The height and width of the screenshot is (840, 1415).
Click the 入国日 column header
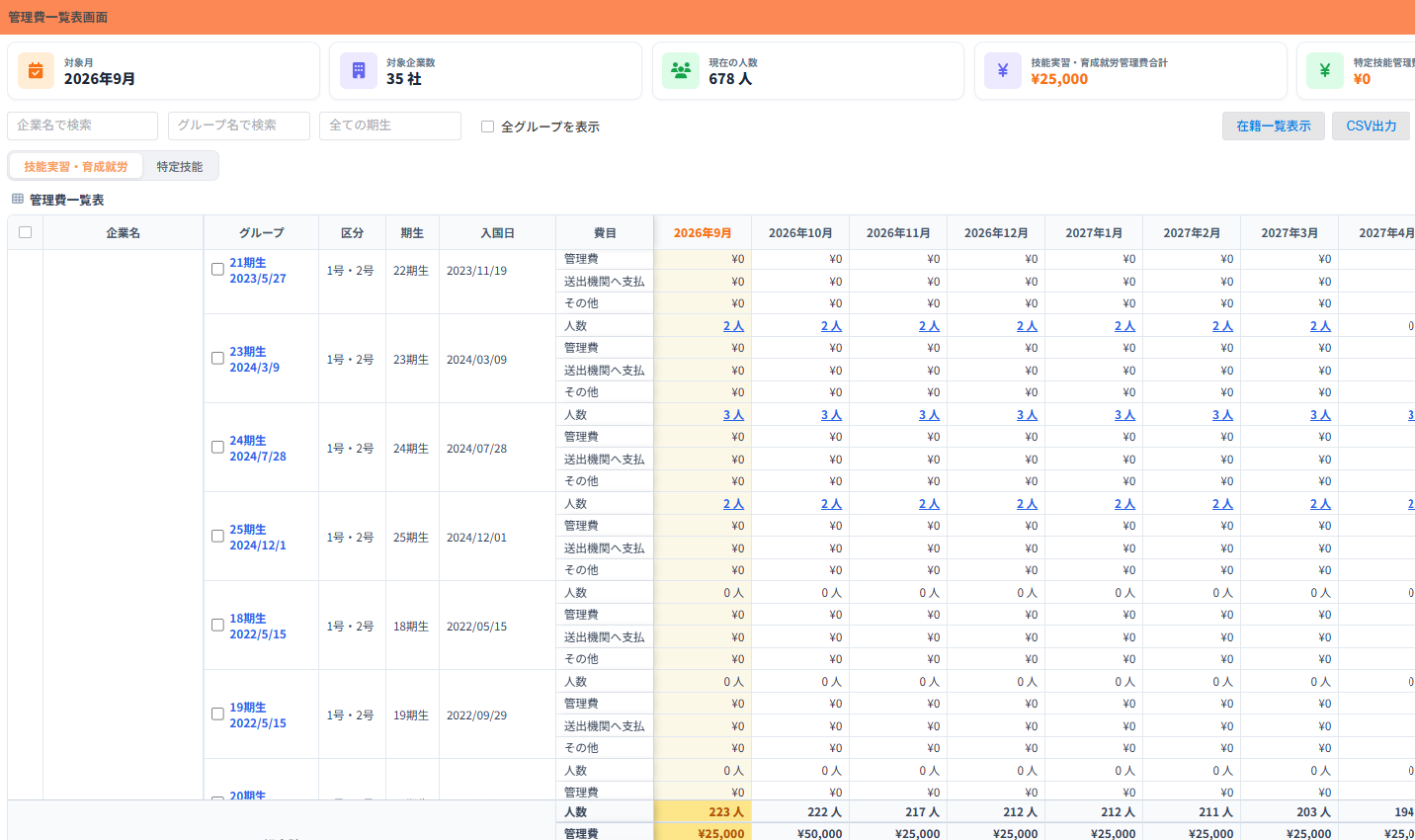click(498, 233)
